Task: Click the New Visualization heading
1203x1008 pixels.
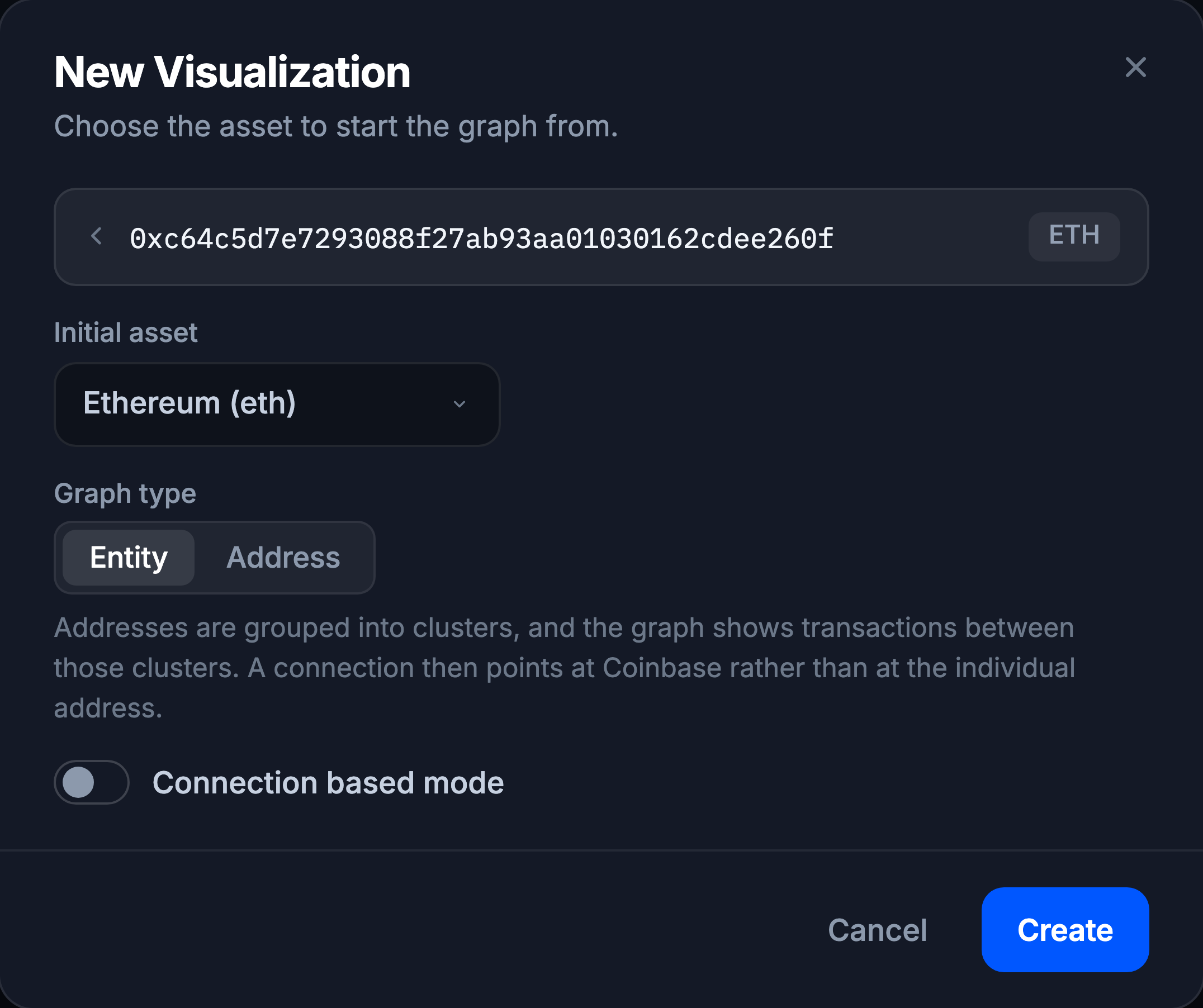Action: tap(232, 72)
